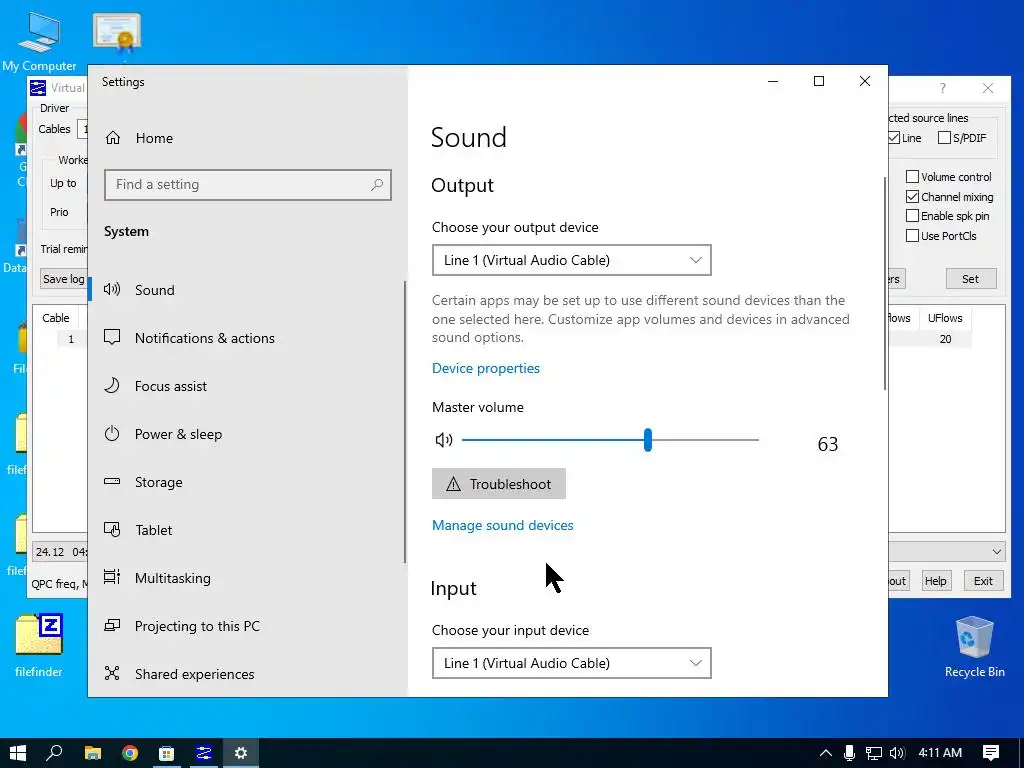Open the filefinder zip folder on desktop
This screenshot has width=1024, height=768.
click(39, 645)
